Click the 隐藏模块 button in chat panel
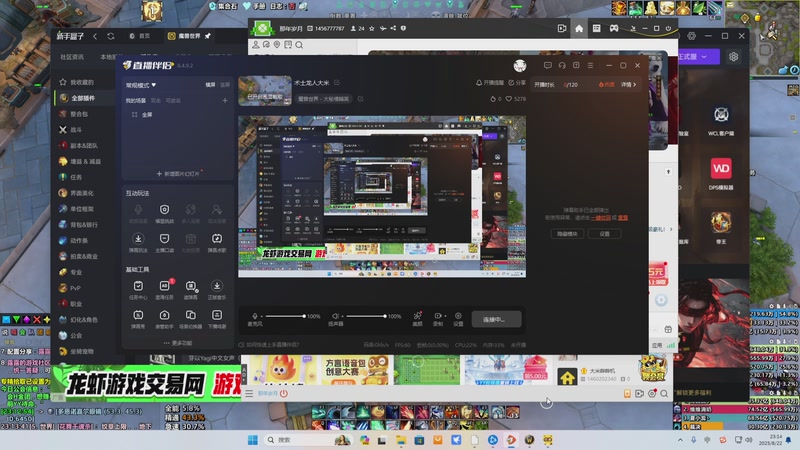 (567, 234)
